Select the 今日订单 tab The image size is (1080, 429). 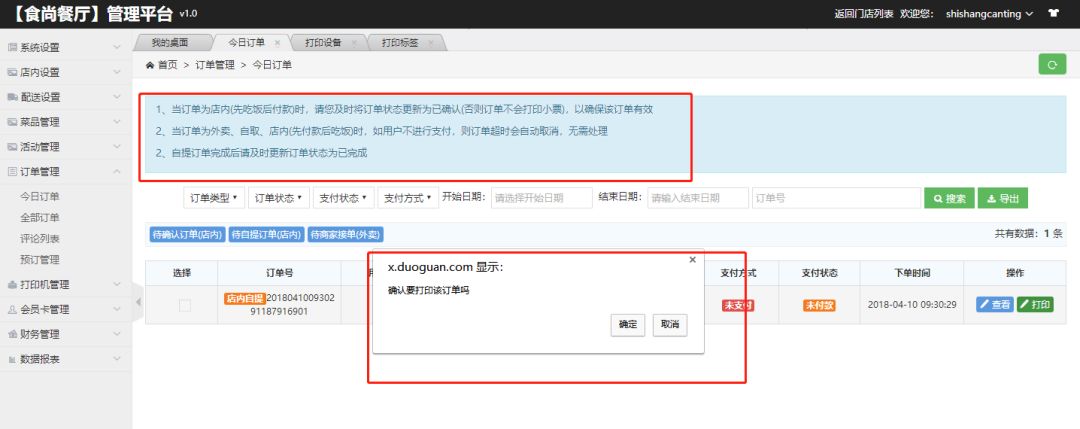click(x=247, y=43)
